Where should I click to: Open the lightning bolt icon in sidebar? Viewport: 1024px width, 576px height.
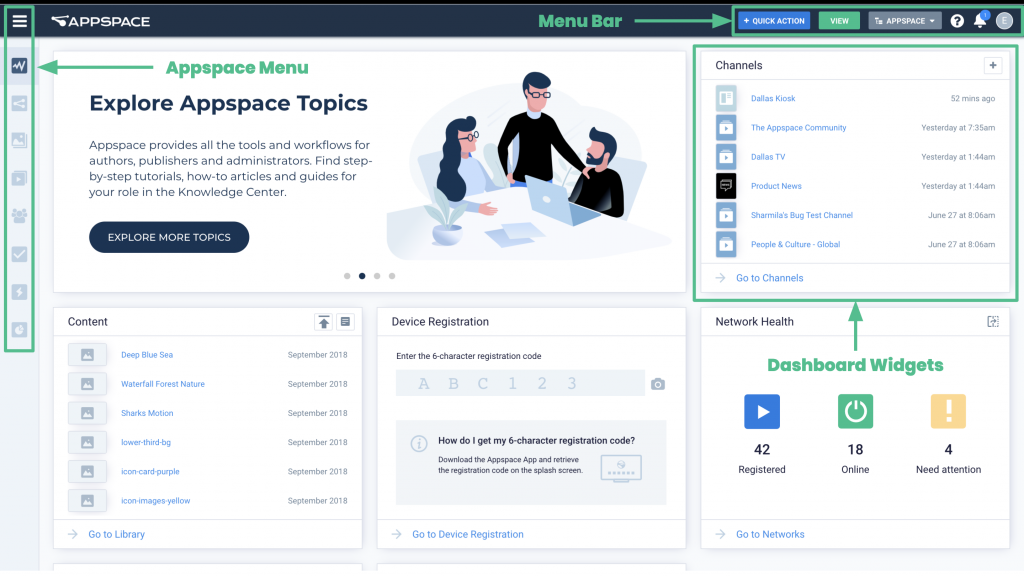(x=19, y=292)
